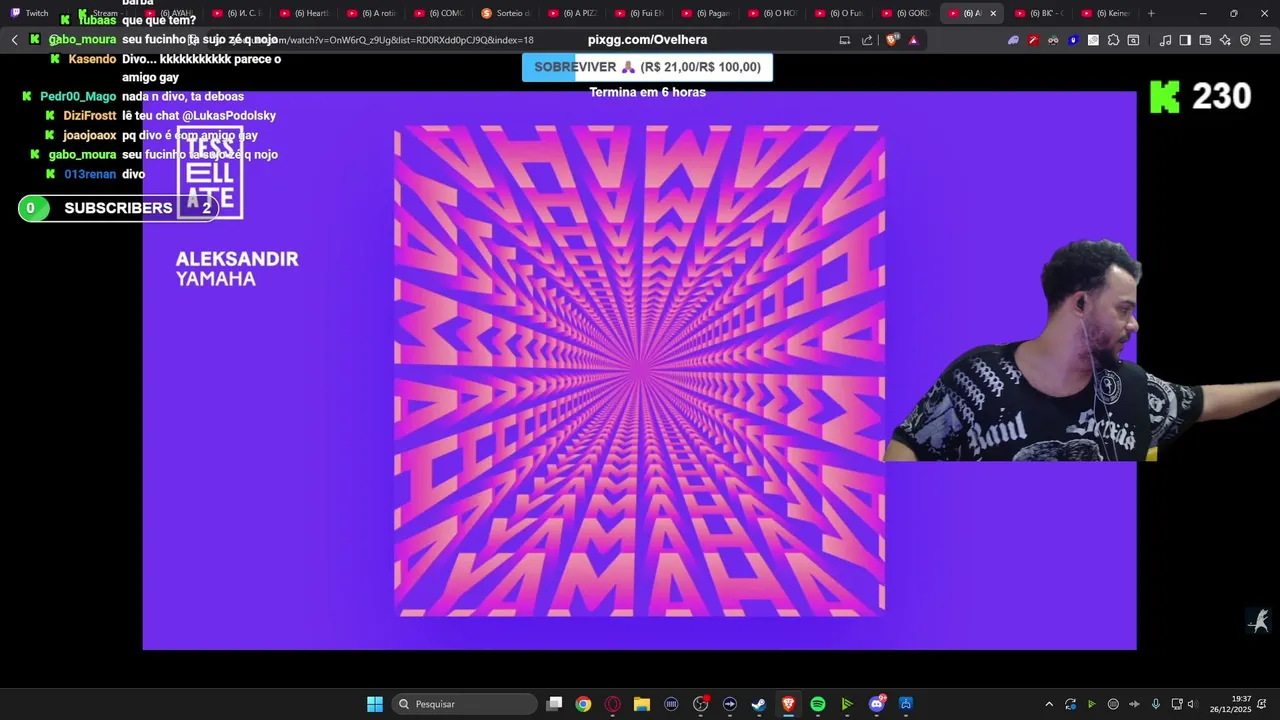
Task: Open Brave Leo AI sparkle icon
Action: tap(1225, 40)
